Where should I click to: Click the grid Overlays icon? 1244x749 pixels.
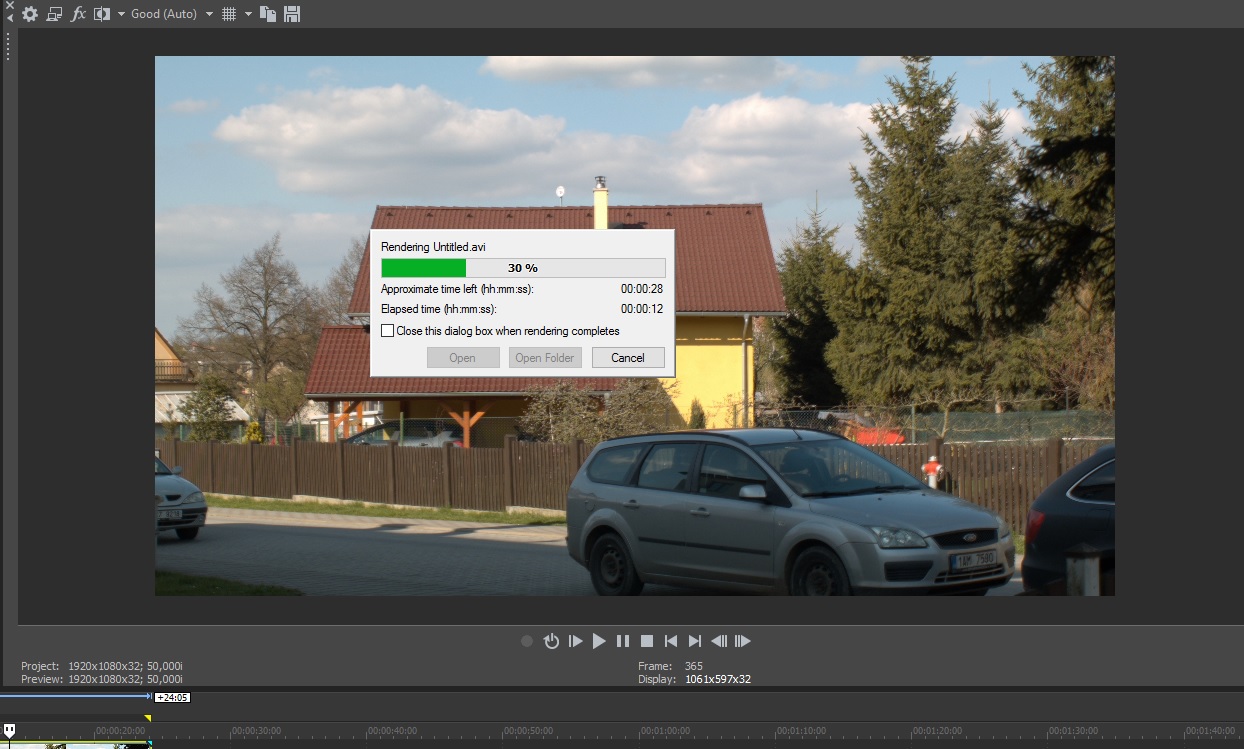click(229, 14)
